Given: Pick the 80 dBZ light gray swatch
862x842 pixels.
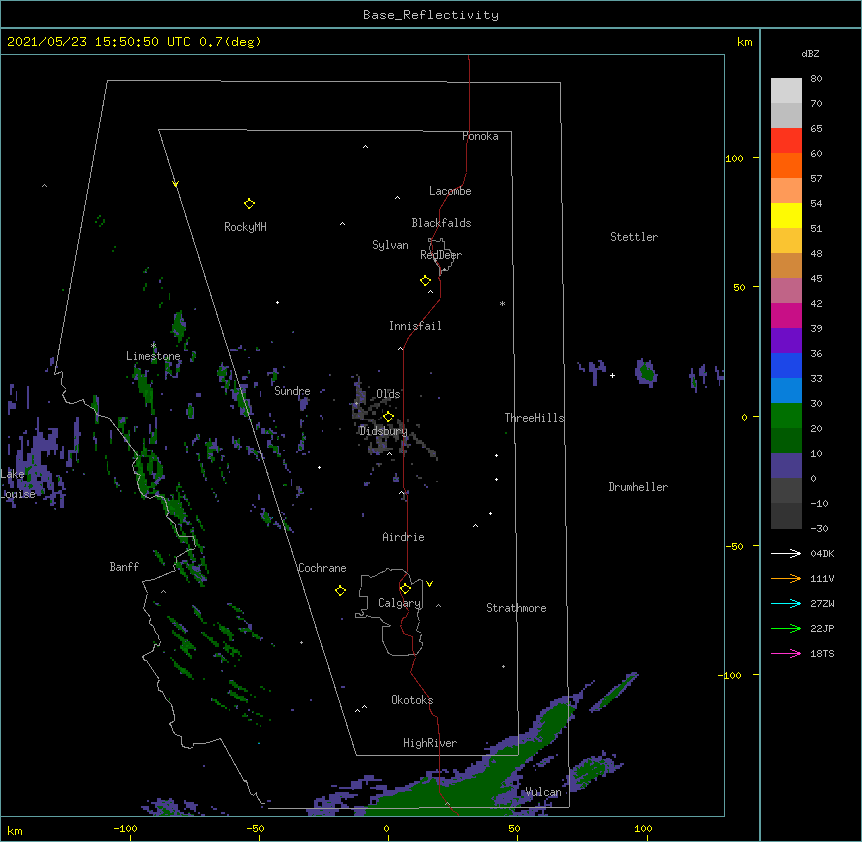Looking at the screenshot, I should pos(786,91).
